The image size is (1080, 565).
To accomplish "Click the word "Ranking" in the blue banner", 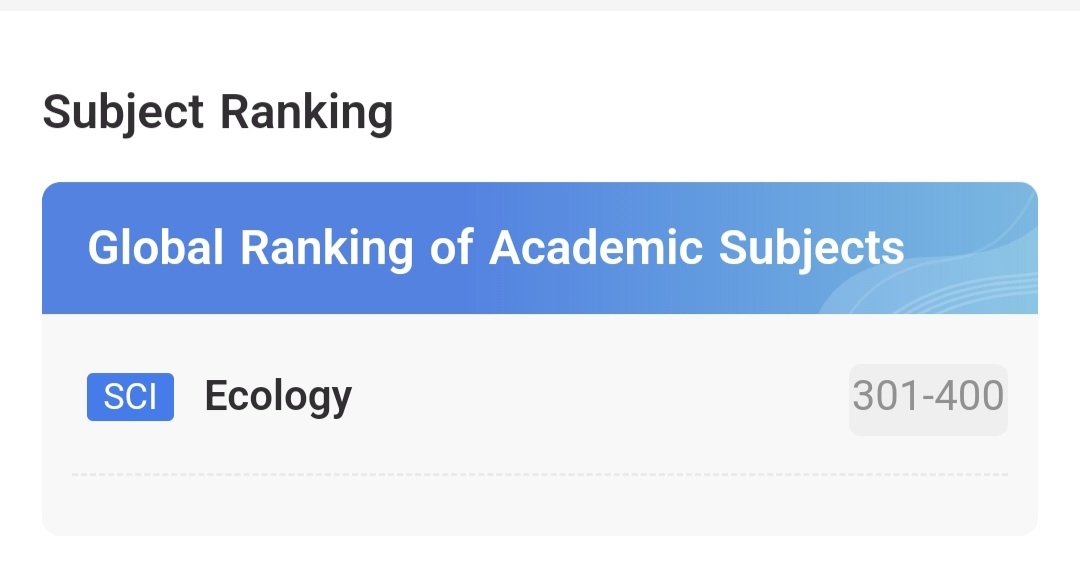I will tap(326, 247).
